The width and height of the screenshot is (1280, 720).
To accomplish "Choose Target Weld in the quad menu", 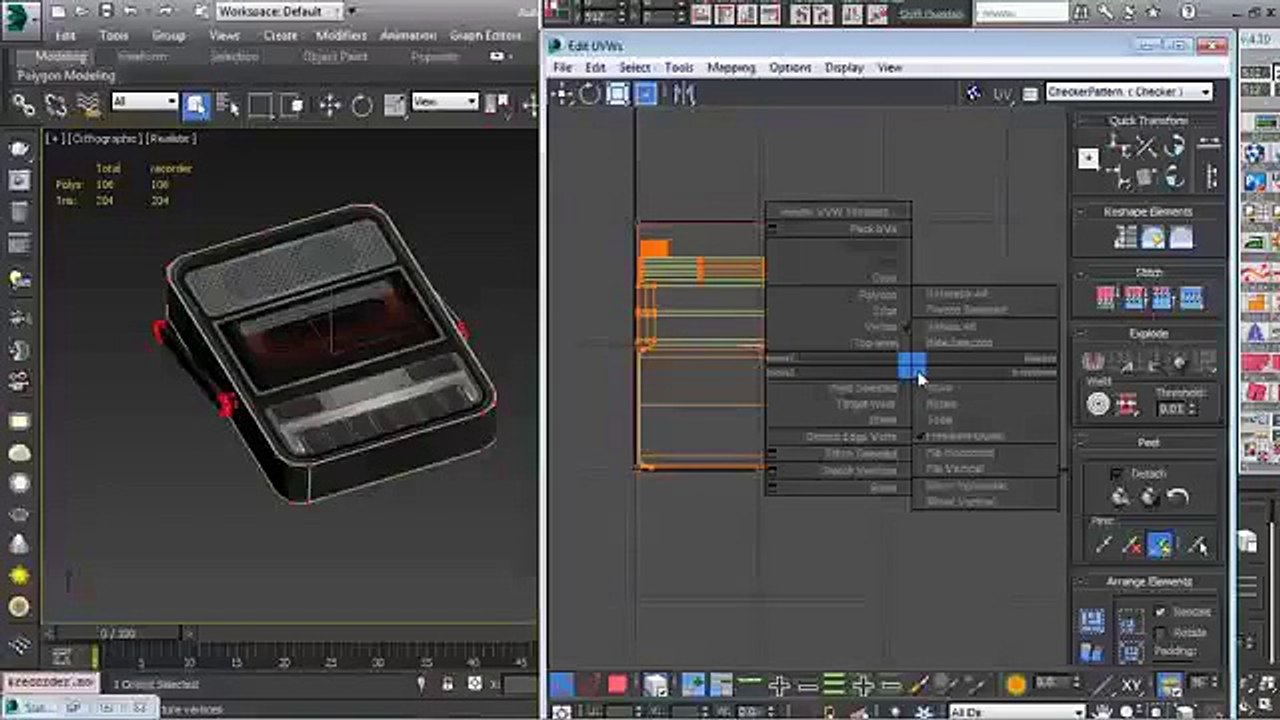I will point(866,405).
